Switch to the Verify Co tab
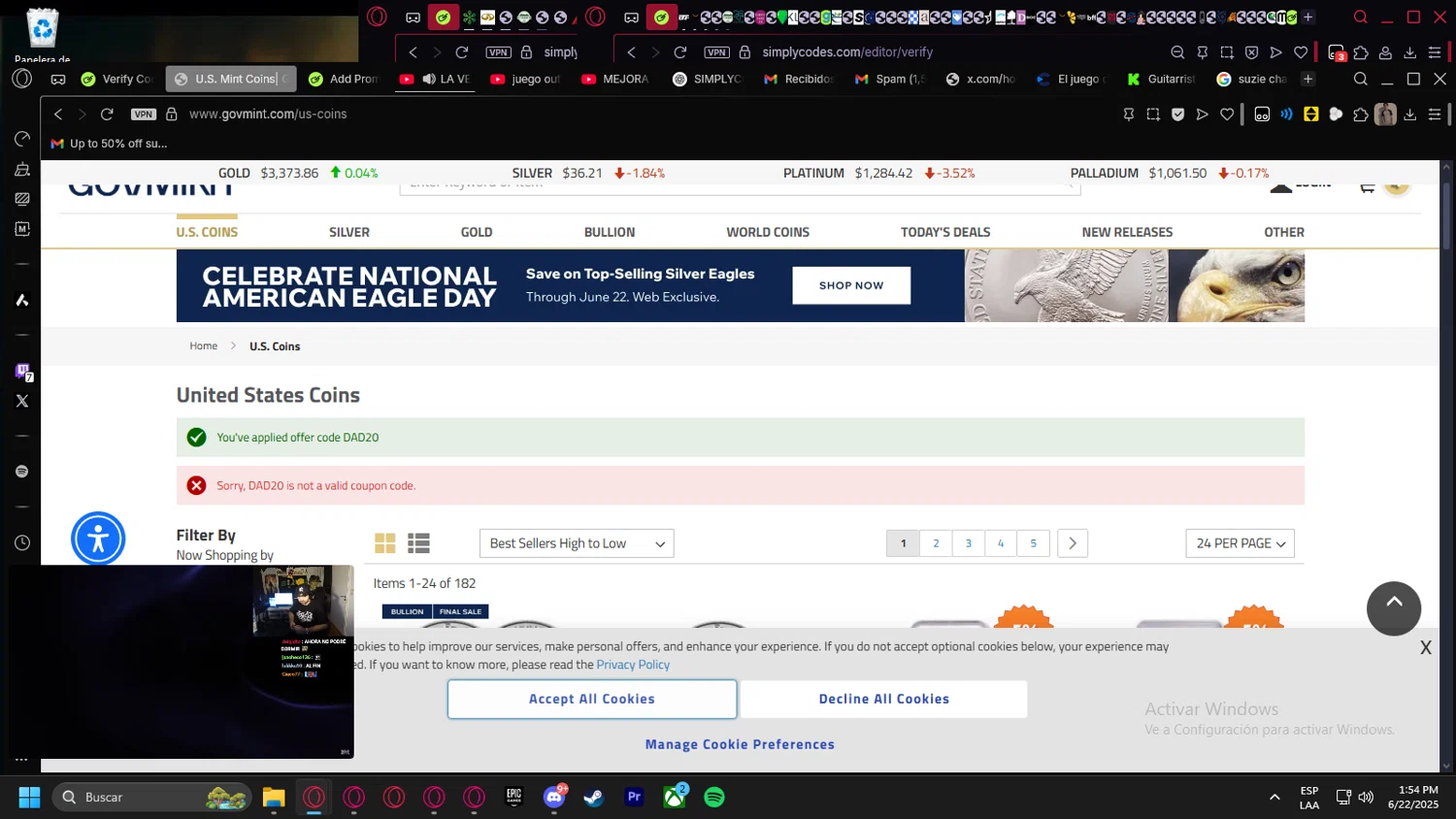The image size is (1456, 819). click(117, 80)
